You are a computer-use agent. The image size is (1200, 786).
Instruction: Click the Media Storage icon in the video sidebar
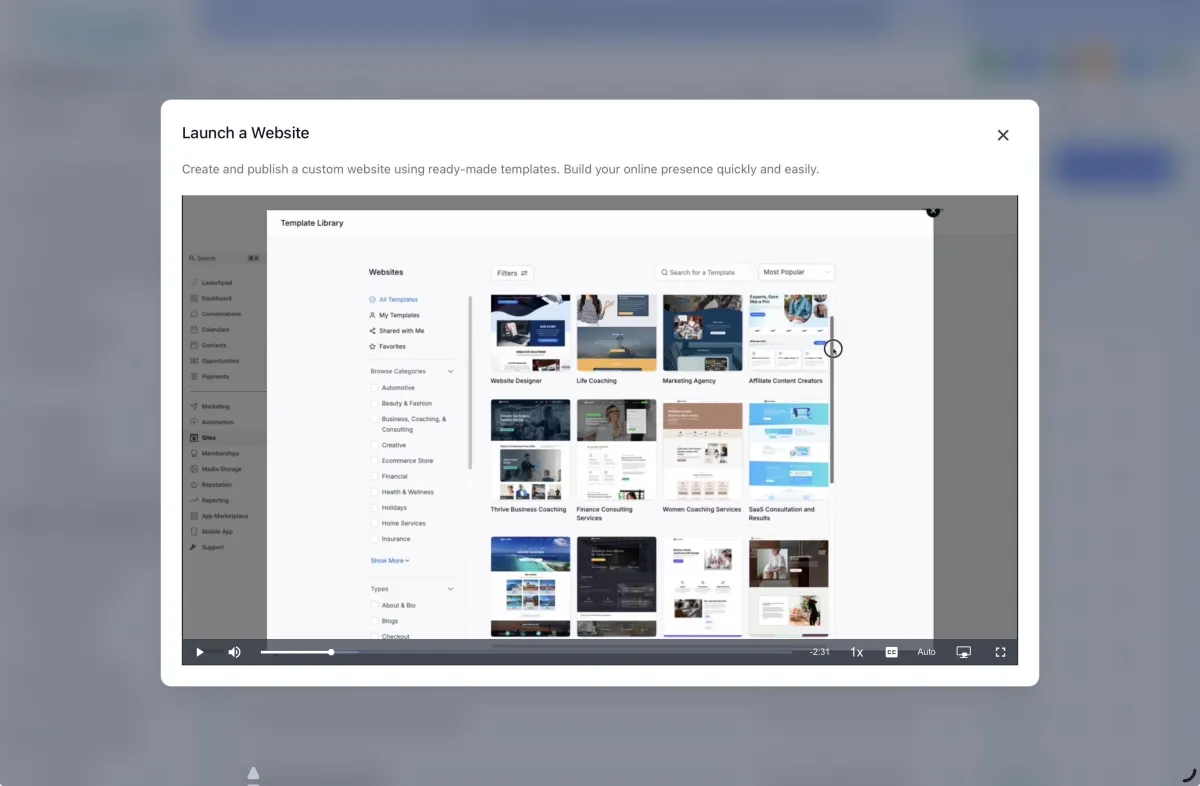(x=193, y=469)
